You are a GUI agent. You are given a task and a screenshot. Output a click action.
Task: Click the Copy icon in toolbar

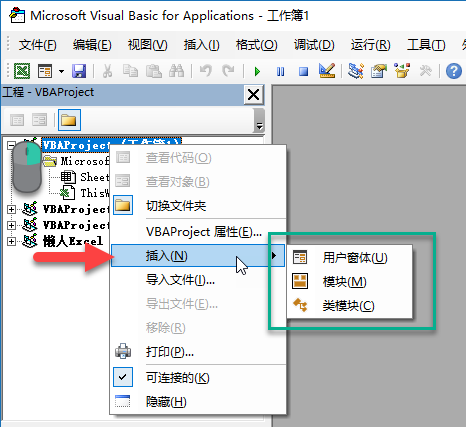tap(130, 71)
